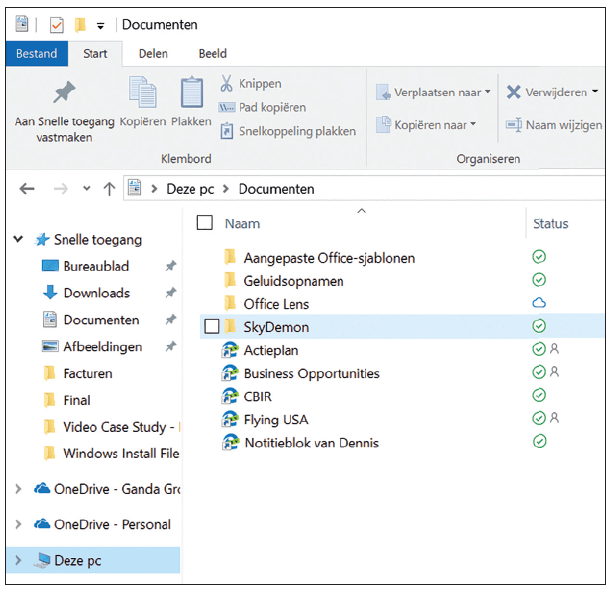Screen dimensions: 613x592
Task: Click the Forward arrow in the navigation bar
Action: point(60,189)
